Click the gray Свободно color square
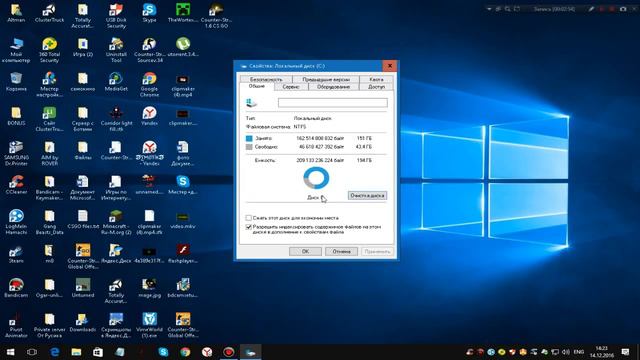Image resolution: width=640 pixels, height=360 pixels. tap(249, 147)
